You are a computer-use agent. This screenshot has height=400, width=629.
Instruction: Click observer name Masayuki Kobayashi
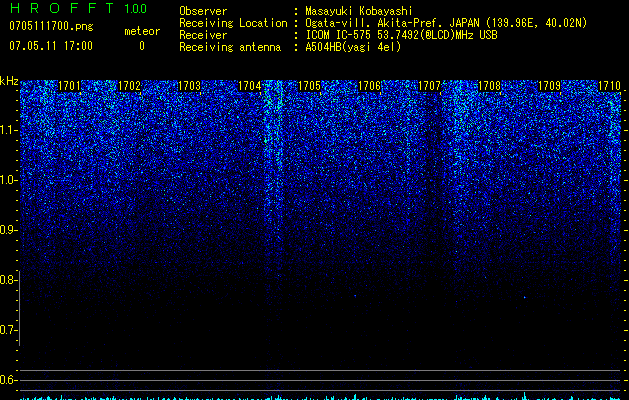click(x=359, y=11)
